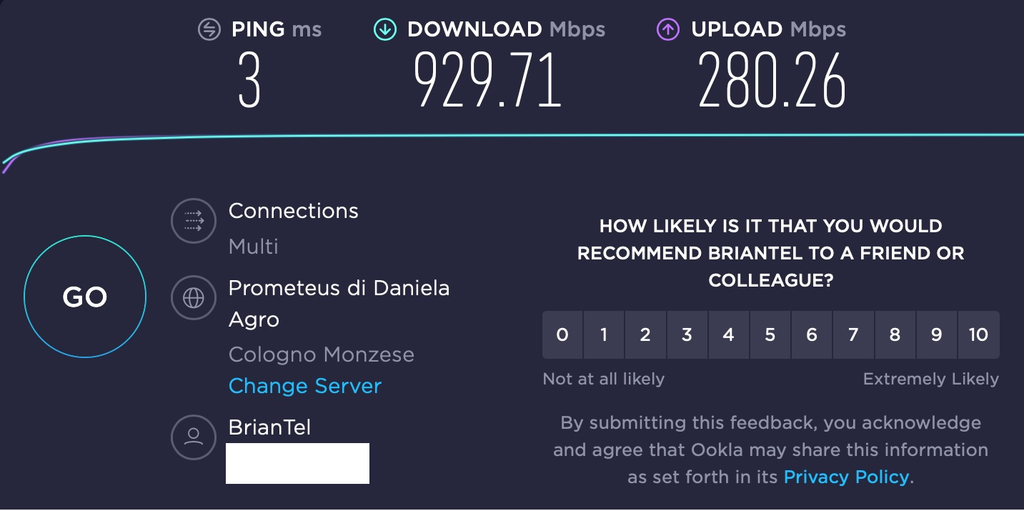1024x511 pixels.
Task: Choose rating 3 for recommendation
Action: coord(687,335)
